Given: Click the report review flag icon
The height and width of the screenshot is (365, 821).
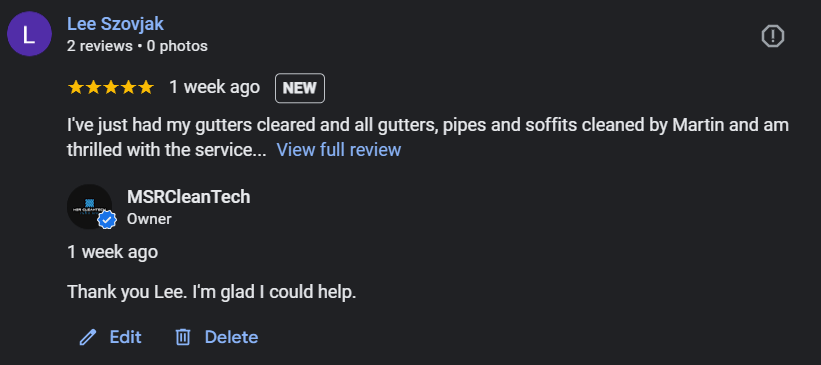Looking at the screenshot, I should pyautogui.click(x=772, y=37).
